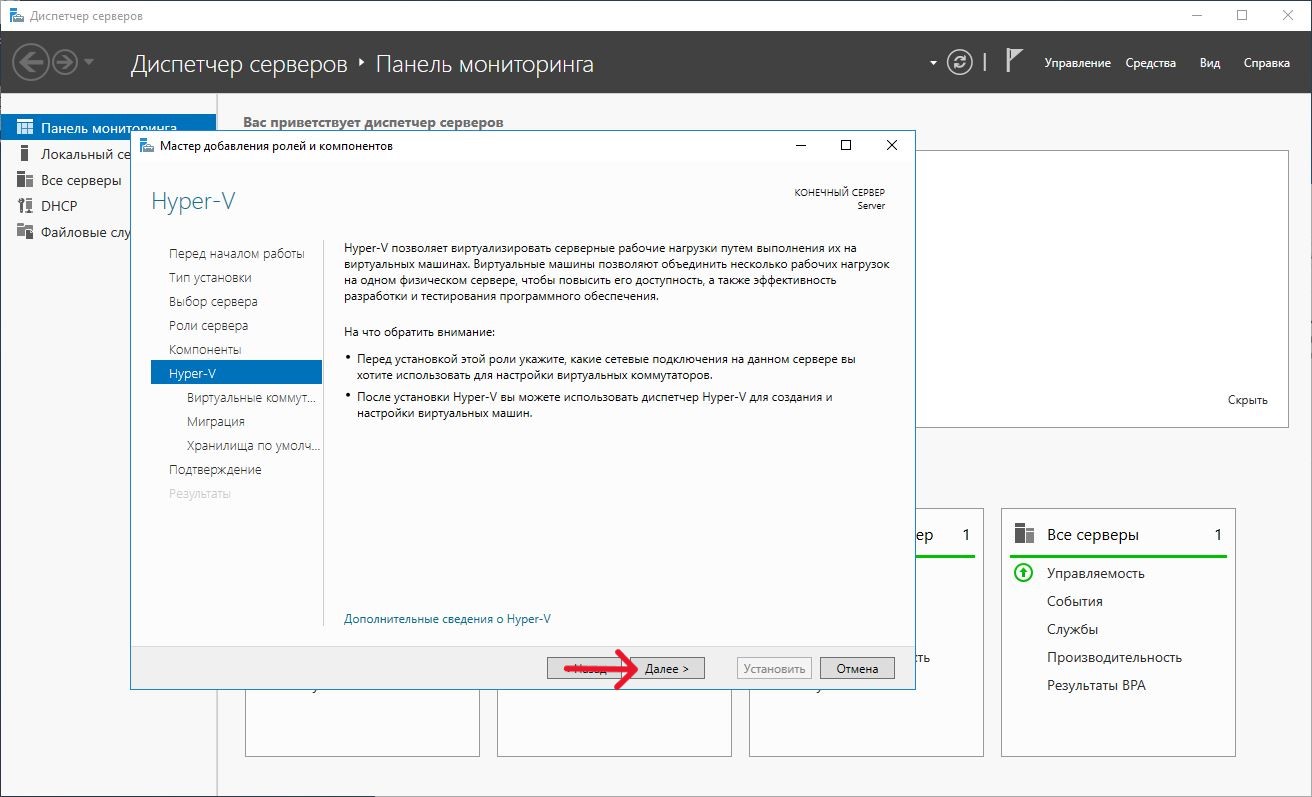The width and height of the screenshot is (1312, 797).
Task: Open the notifications flag icon
Action: [1014, 62]
